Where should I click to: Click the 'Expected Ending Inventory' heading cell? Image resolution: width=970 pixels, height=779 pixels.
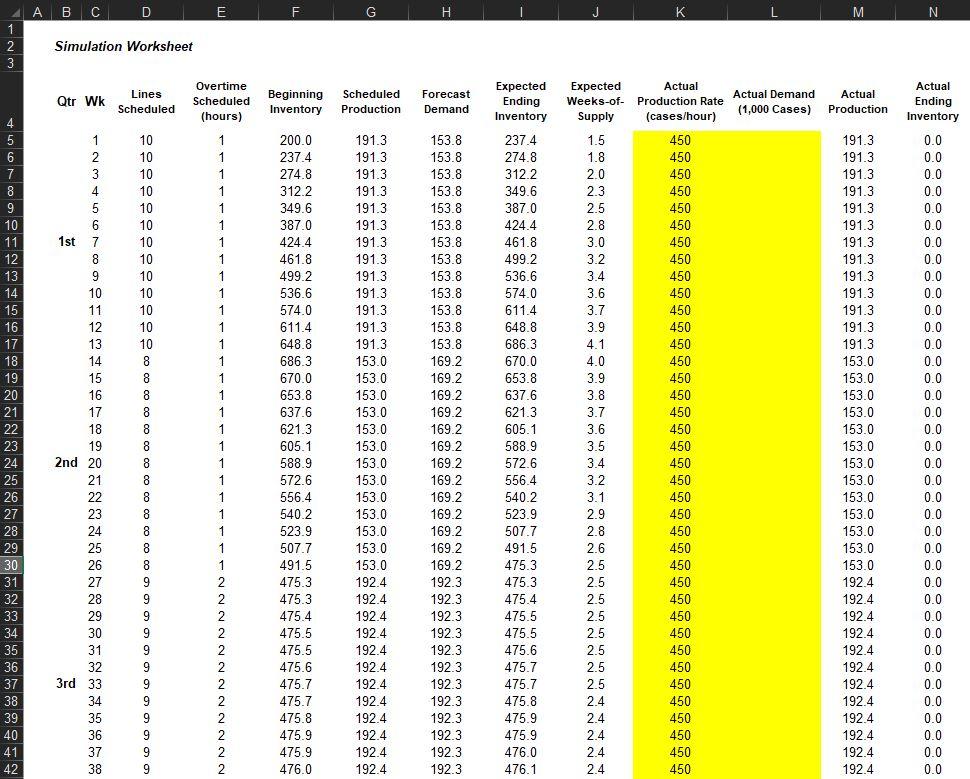point(521,101)
